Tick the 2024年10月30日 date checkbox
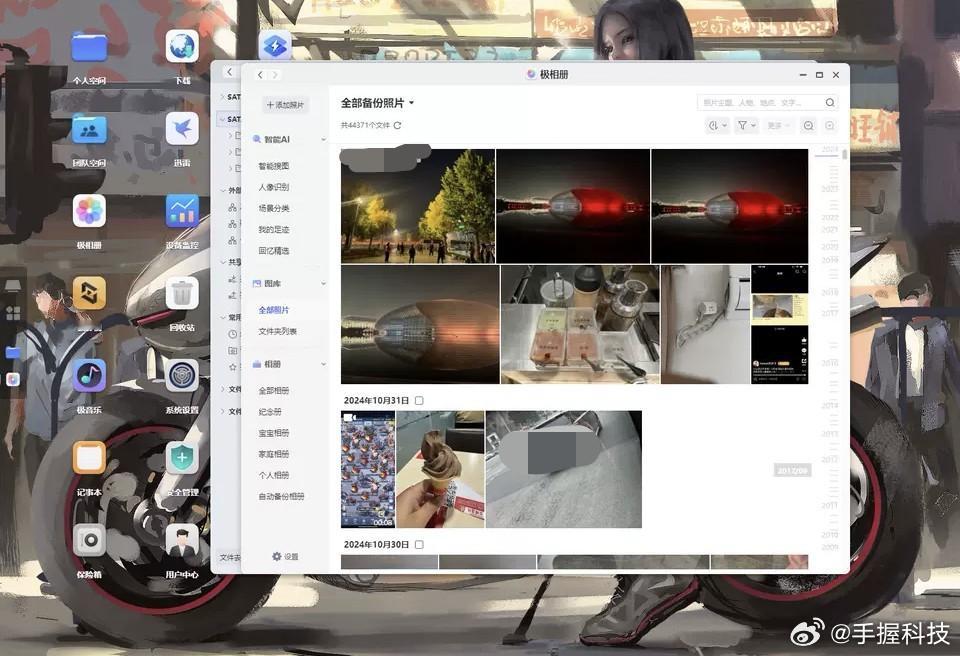 tap(419, 545)
